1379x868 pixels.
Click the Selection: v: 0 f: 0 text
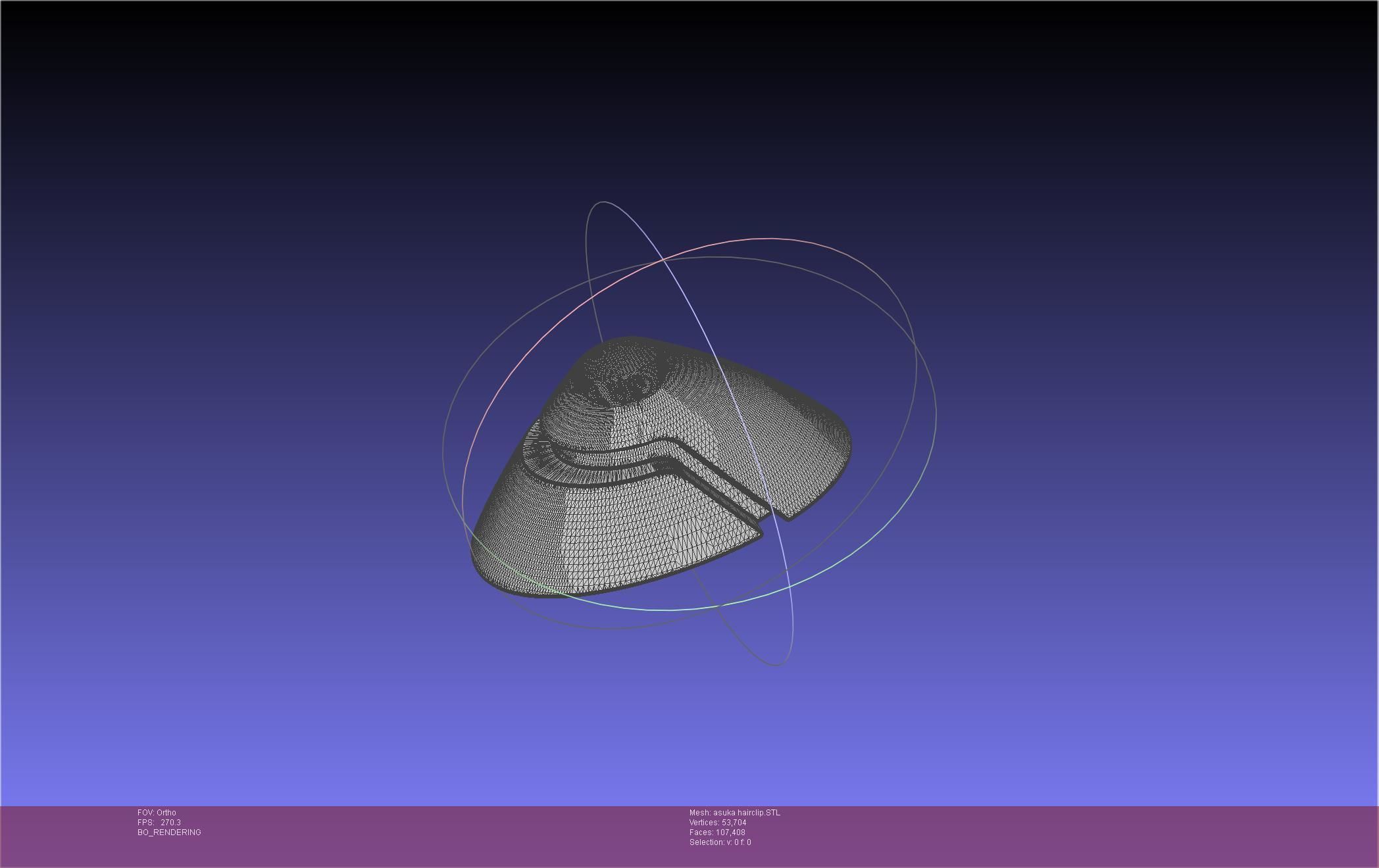coord(720,842)
